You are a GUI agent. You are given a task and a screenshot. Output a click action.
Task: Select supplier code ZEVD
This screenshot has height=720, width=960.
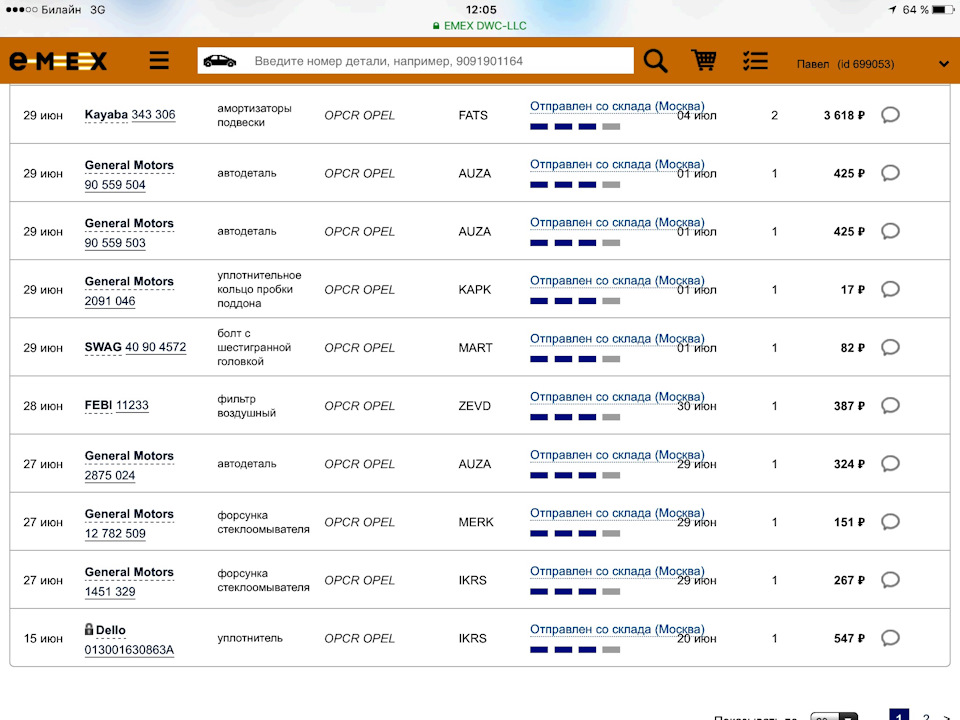click(x=474, y=406)
